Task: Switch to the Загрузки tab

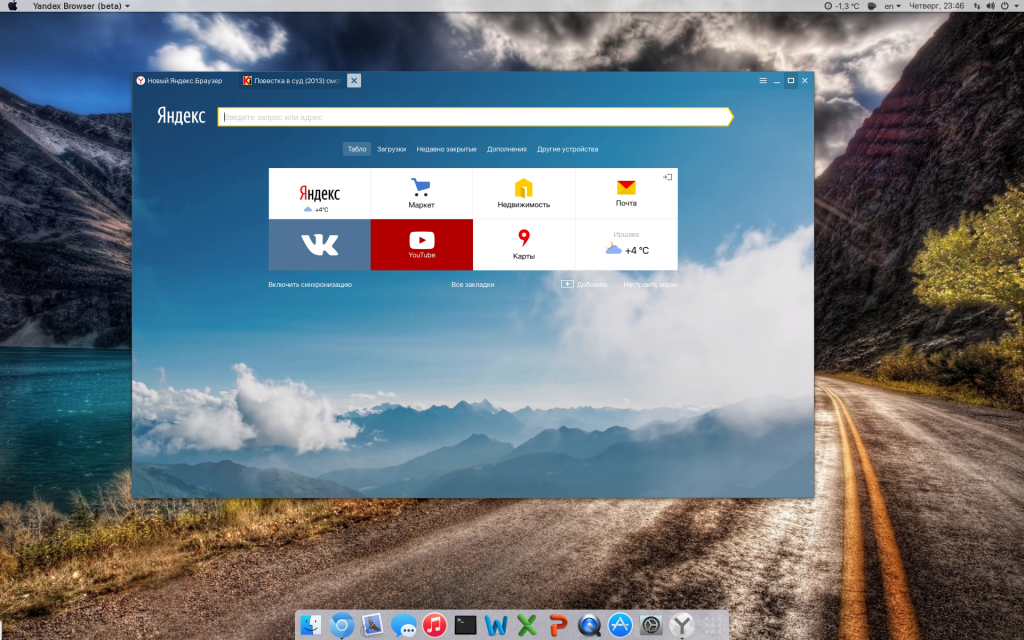Action: (x=391, y=149)
